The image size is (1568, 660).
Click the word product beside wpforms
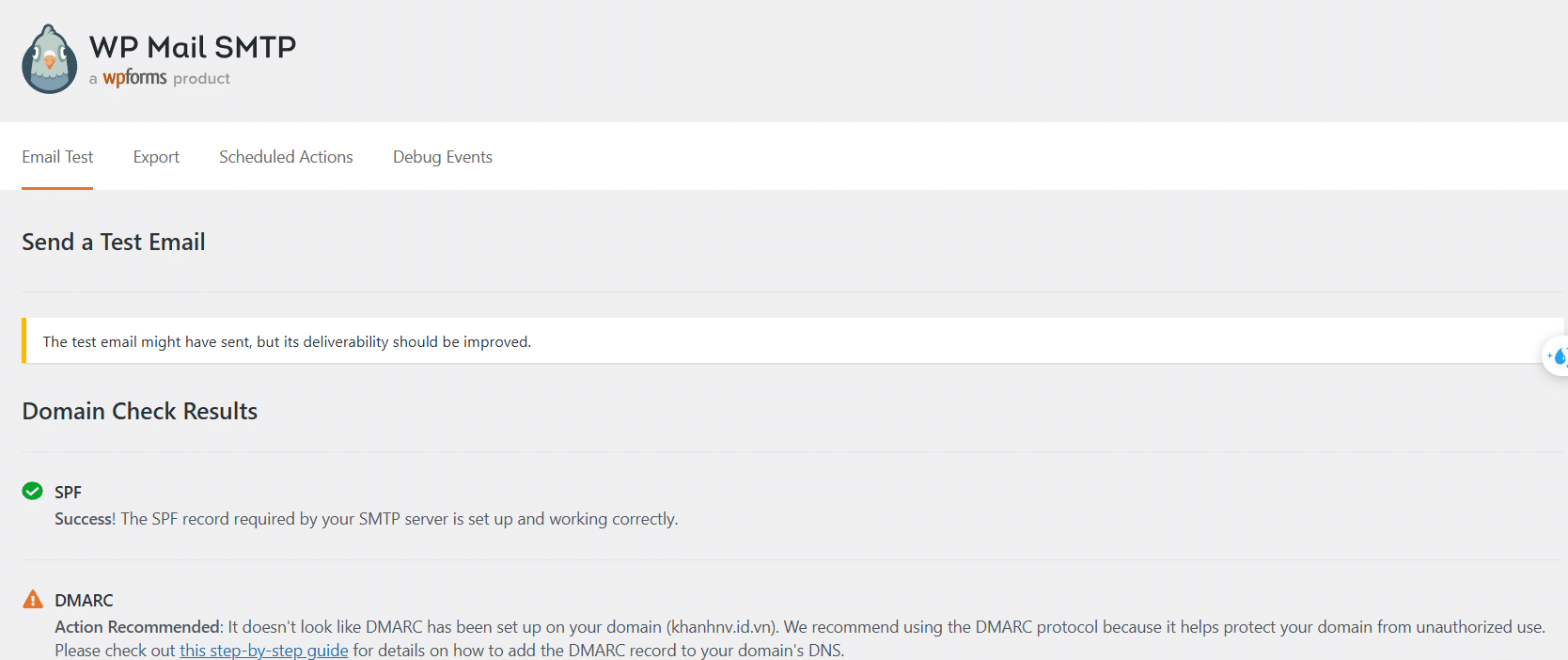click(x=201, y=79)
